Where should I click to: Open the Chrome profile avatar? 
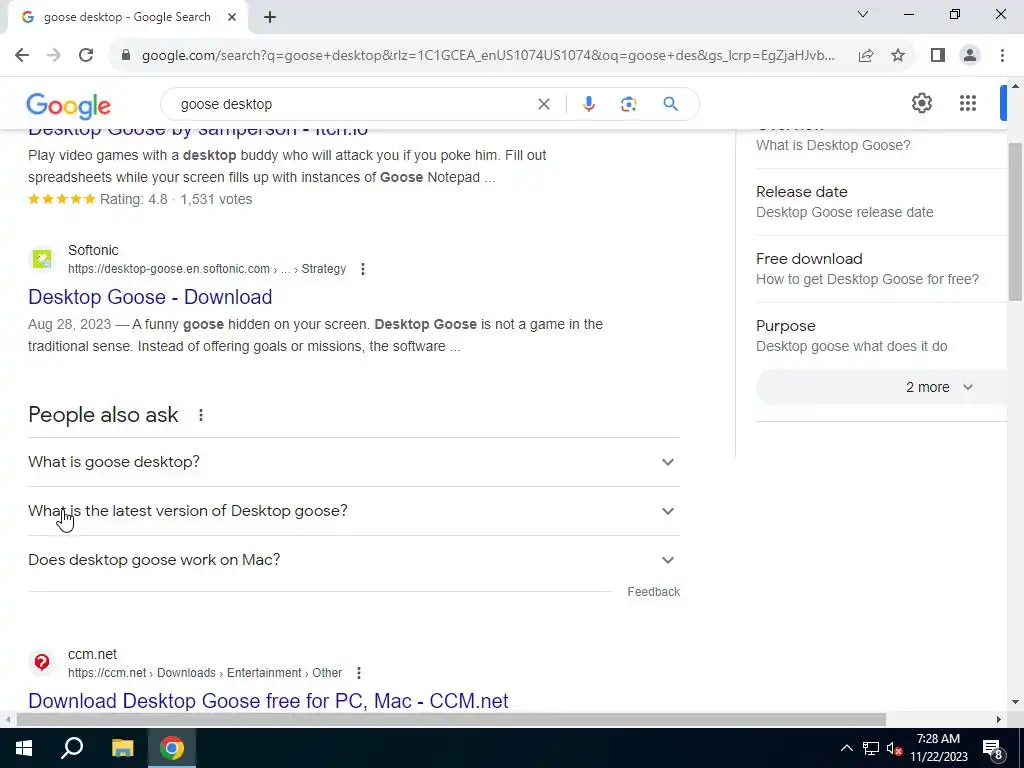click(x=970, y=56)
